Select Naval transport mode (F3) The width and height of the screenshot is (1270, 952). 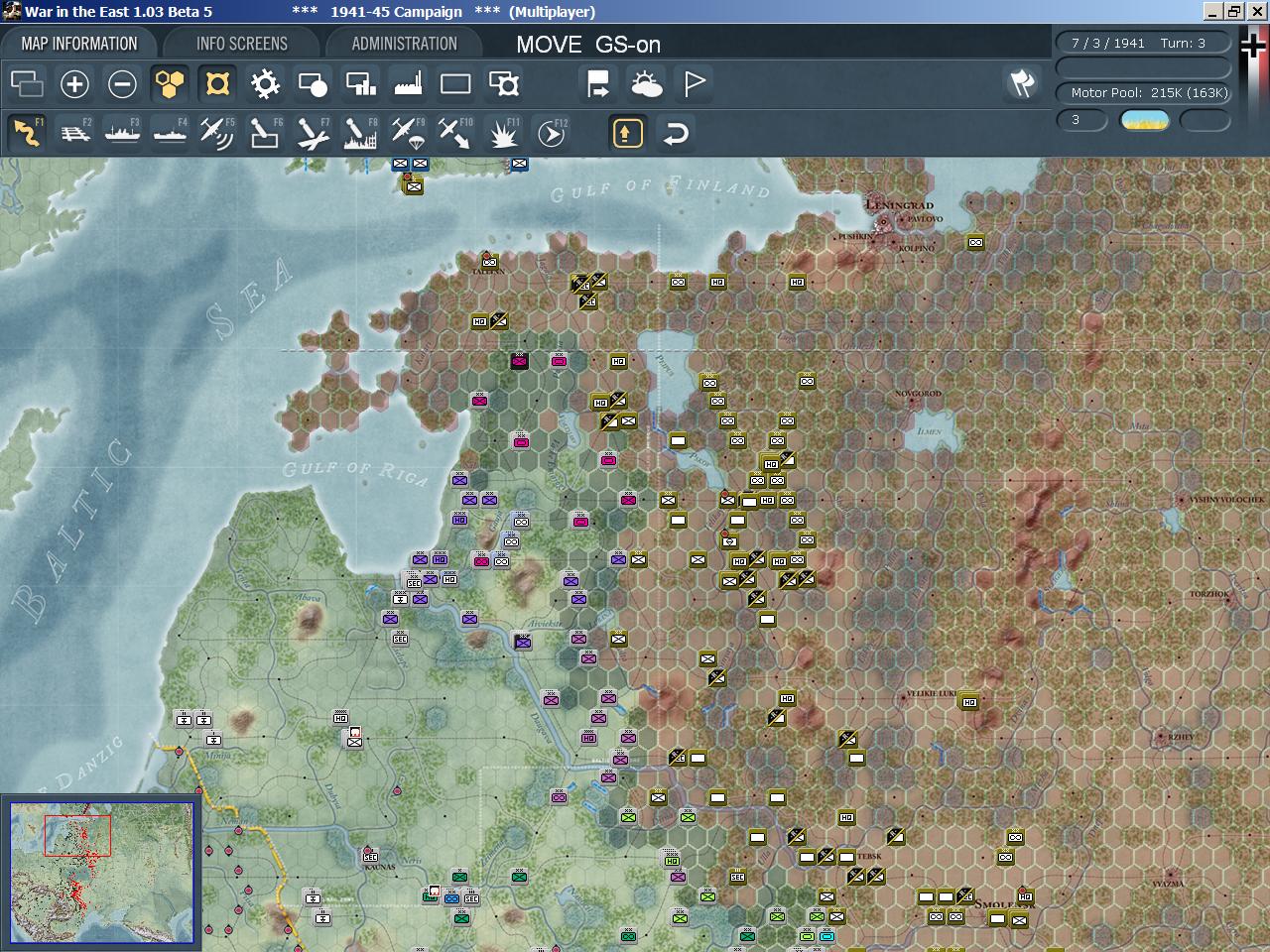click(122, 133)
